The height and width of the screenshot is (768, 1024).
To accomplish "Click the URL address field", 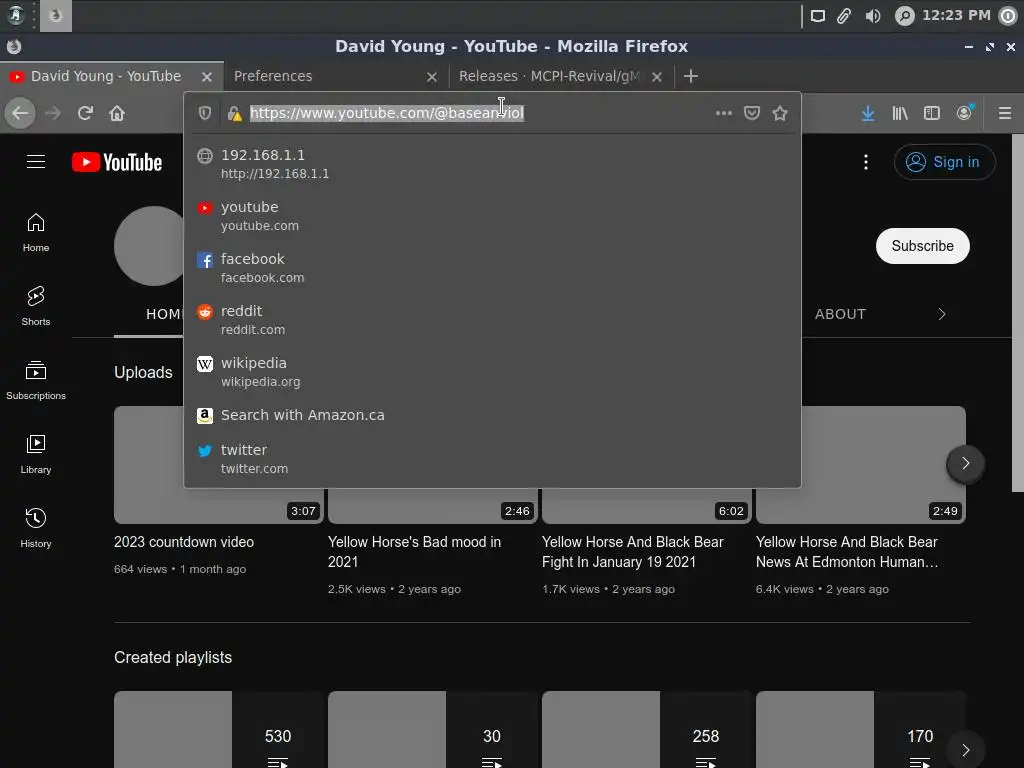I will pyautogui.click(x=479, y=113).
